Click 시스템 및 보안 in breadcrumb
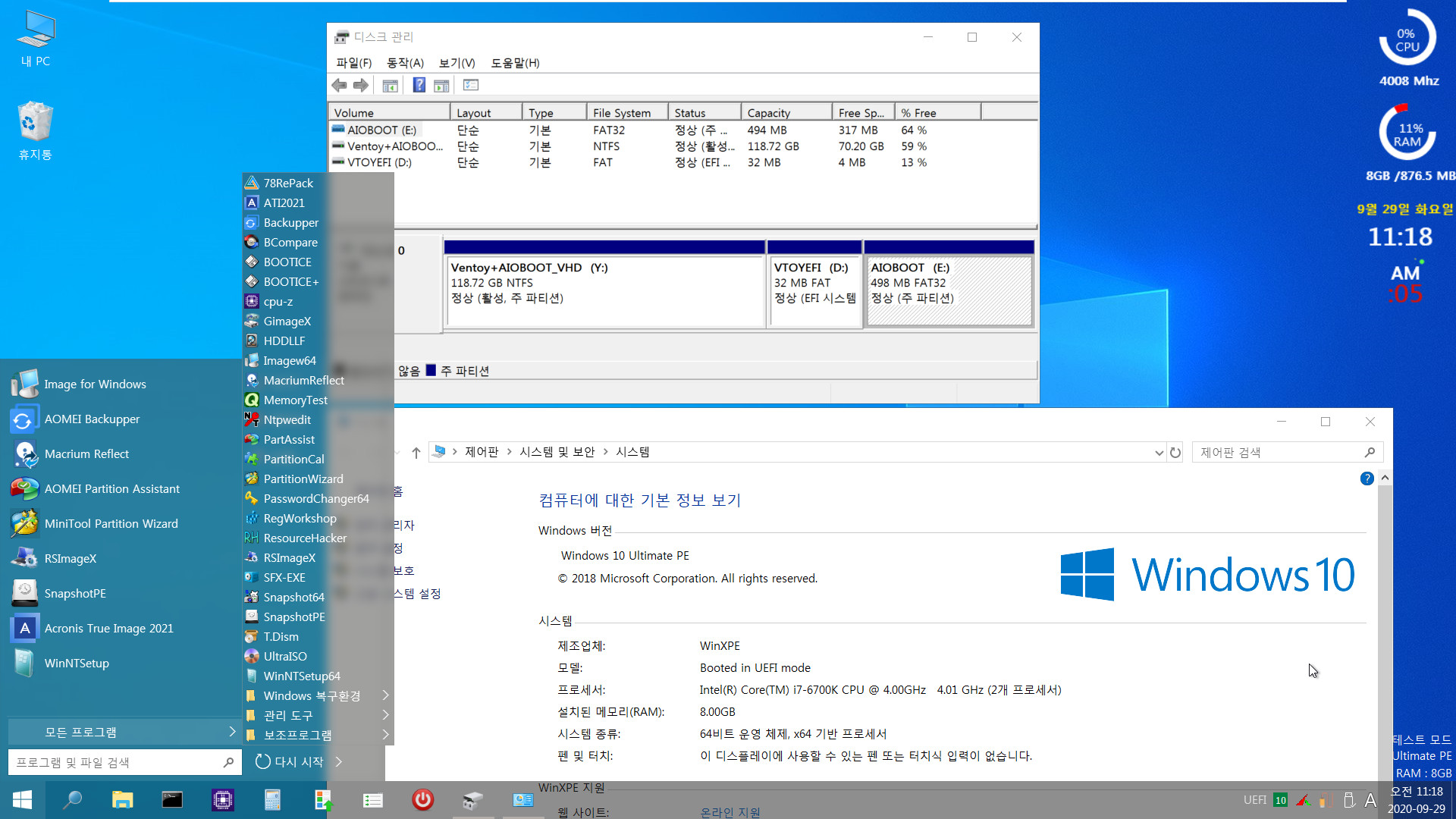1456x819 pixels. pyautogui.click(x=557, y=452)
